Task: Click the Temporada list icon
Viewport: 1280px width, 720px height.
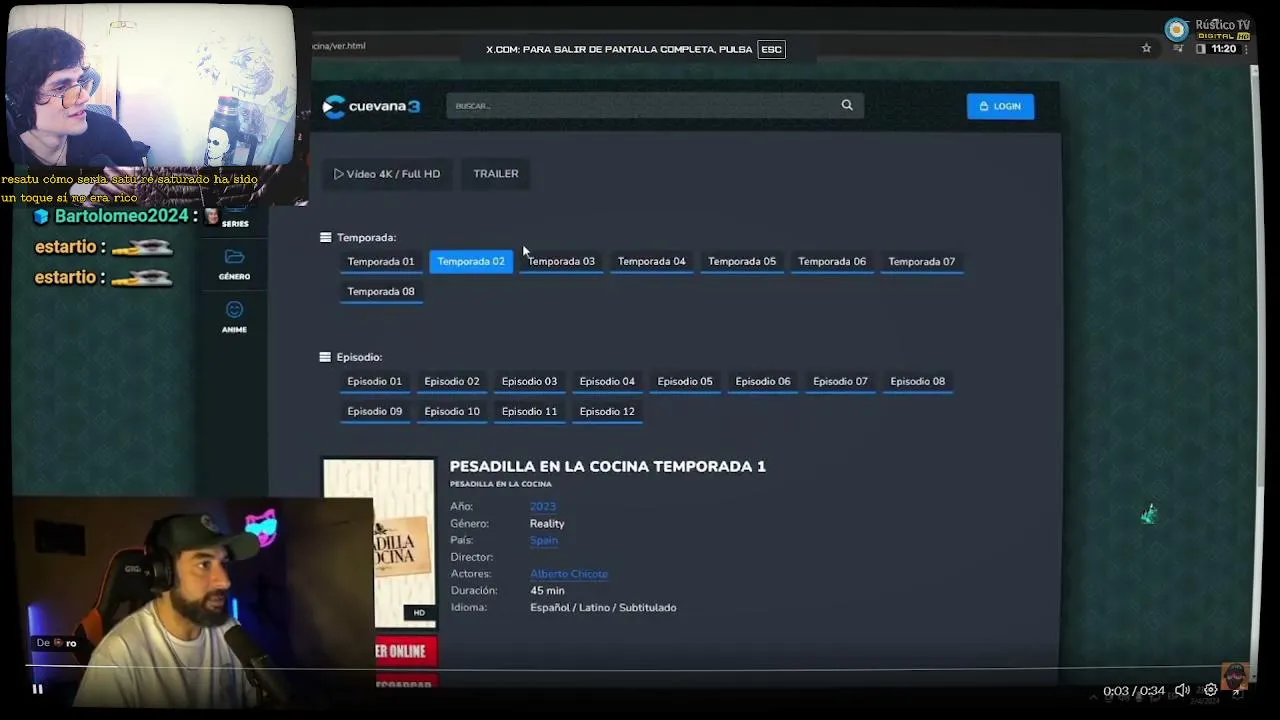Action: point(325,238)
